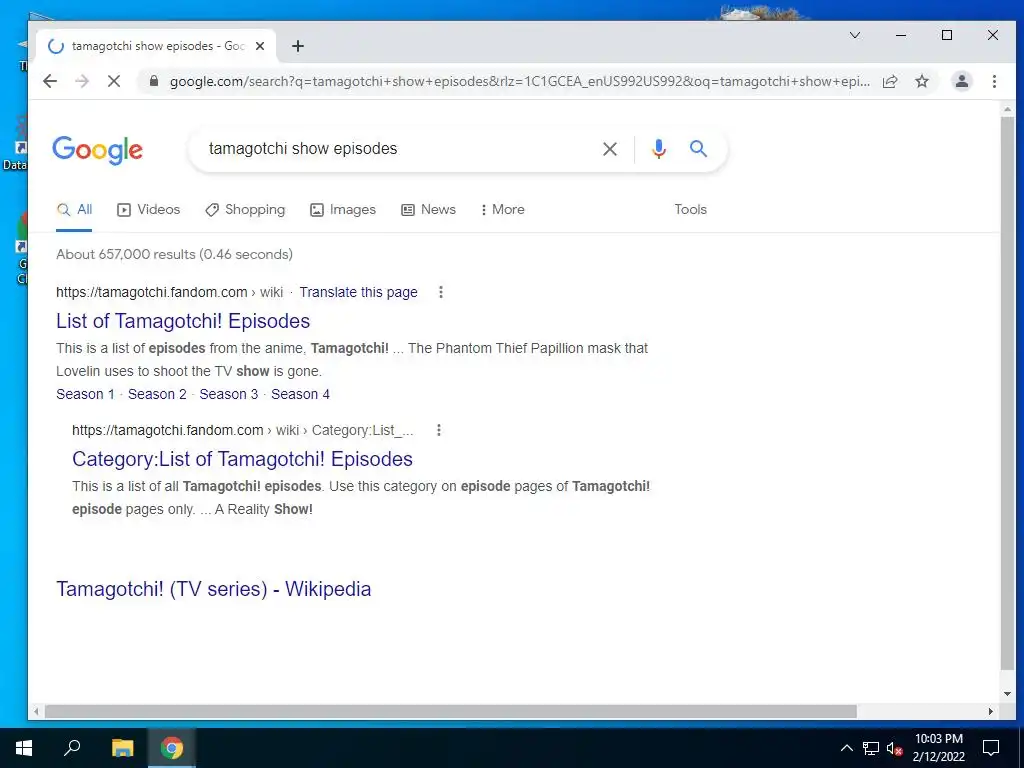Open the Season 1 sitelink
The image size is (1024, 768).
[x=85, y=394]
